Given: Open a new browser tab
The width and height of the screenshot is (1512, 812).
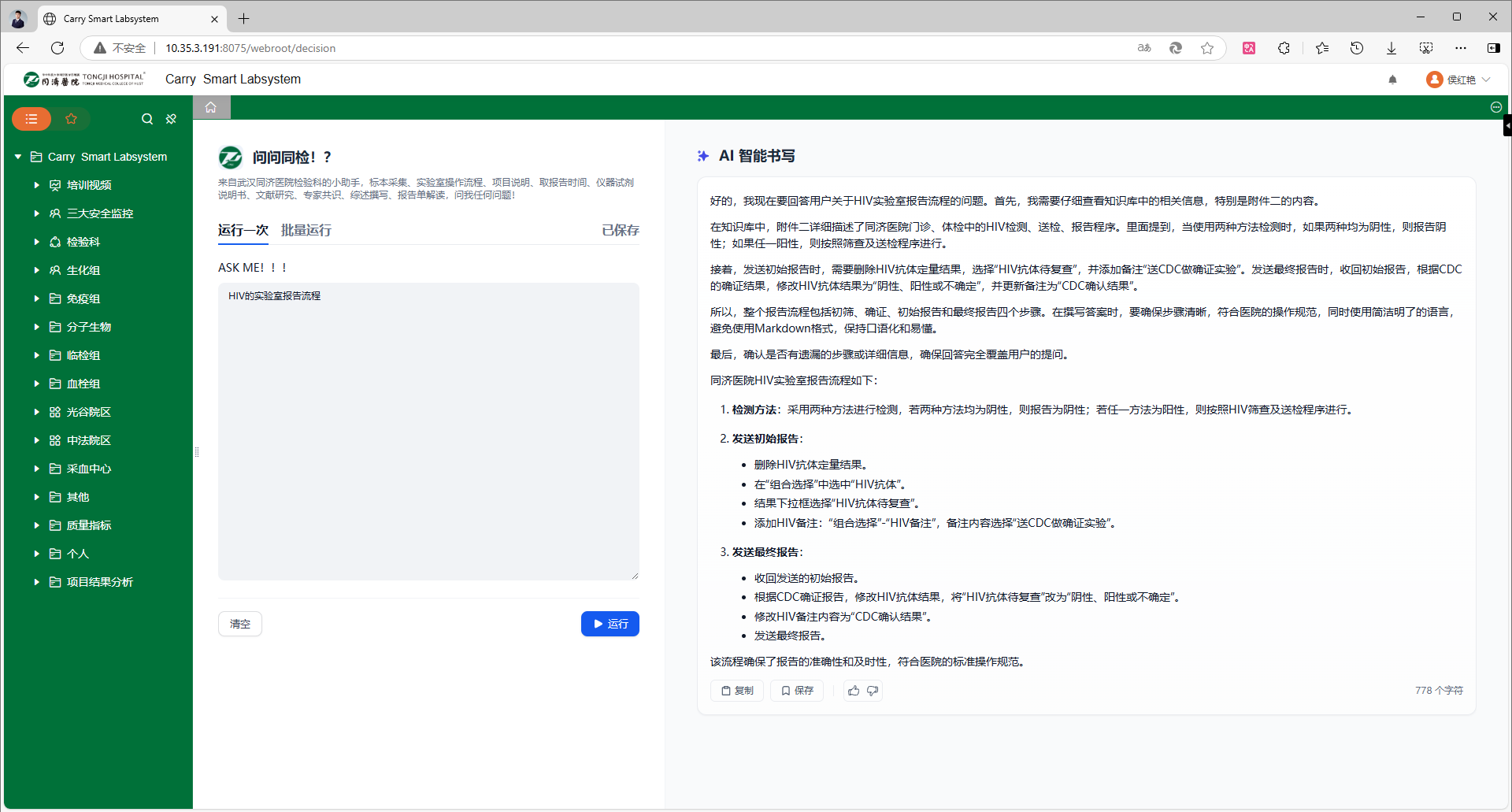Looking at the screenshot, I should pos(244,18).
